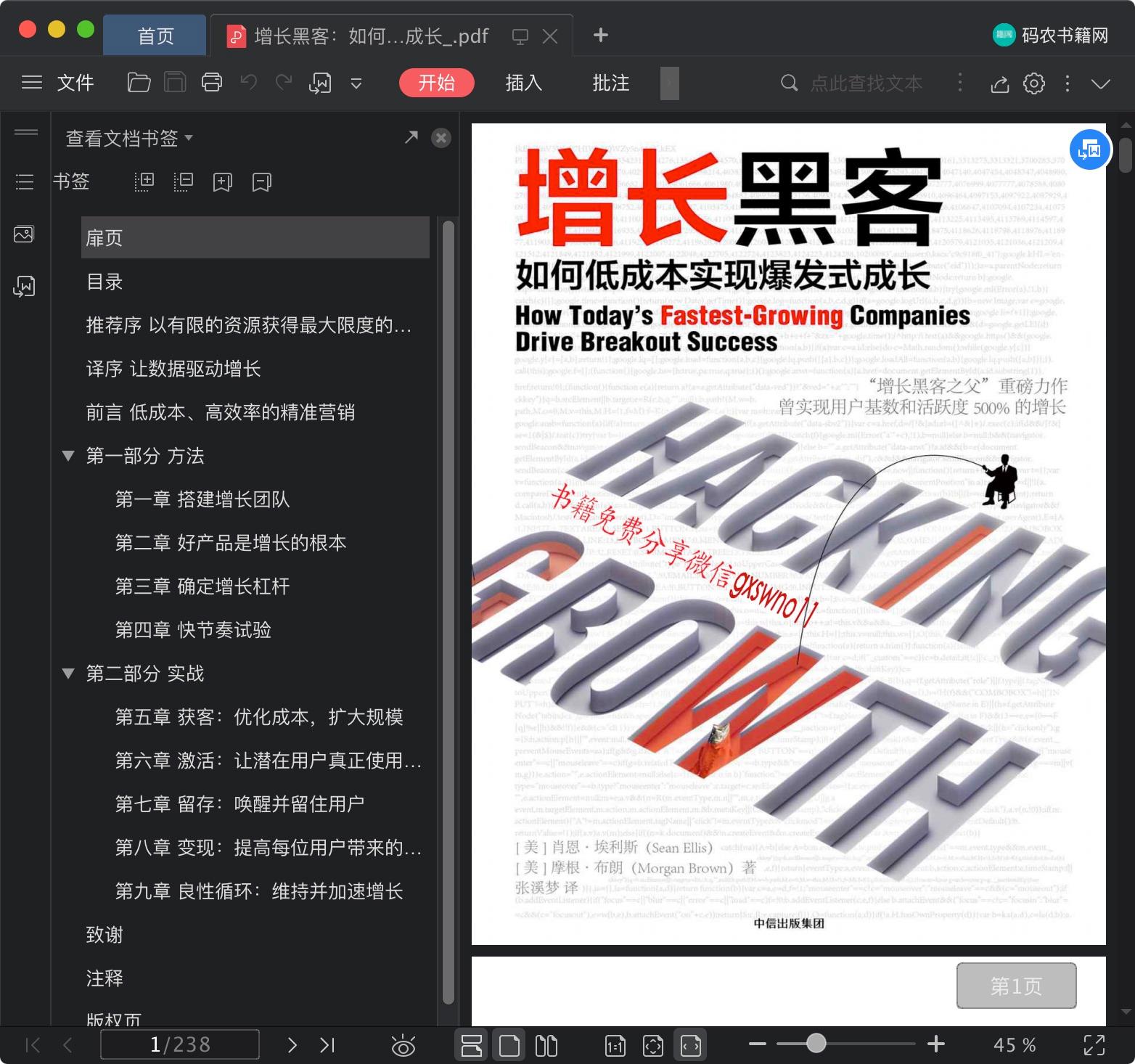Open bookmark 第七章 留存：唤醒并留住用户
Viewport: 1135px width, 1064px height.
[x=239, y=804]
